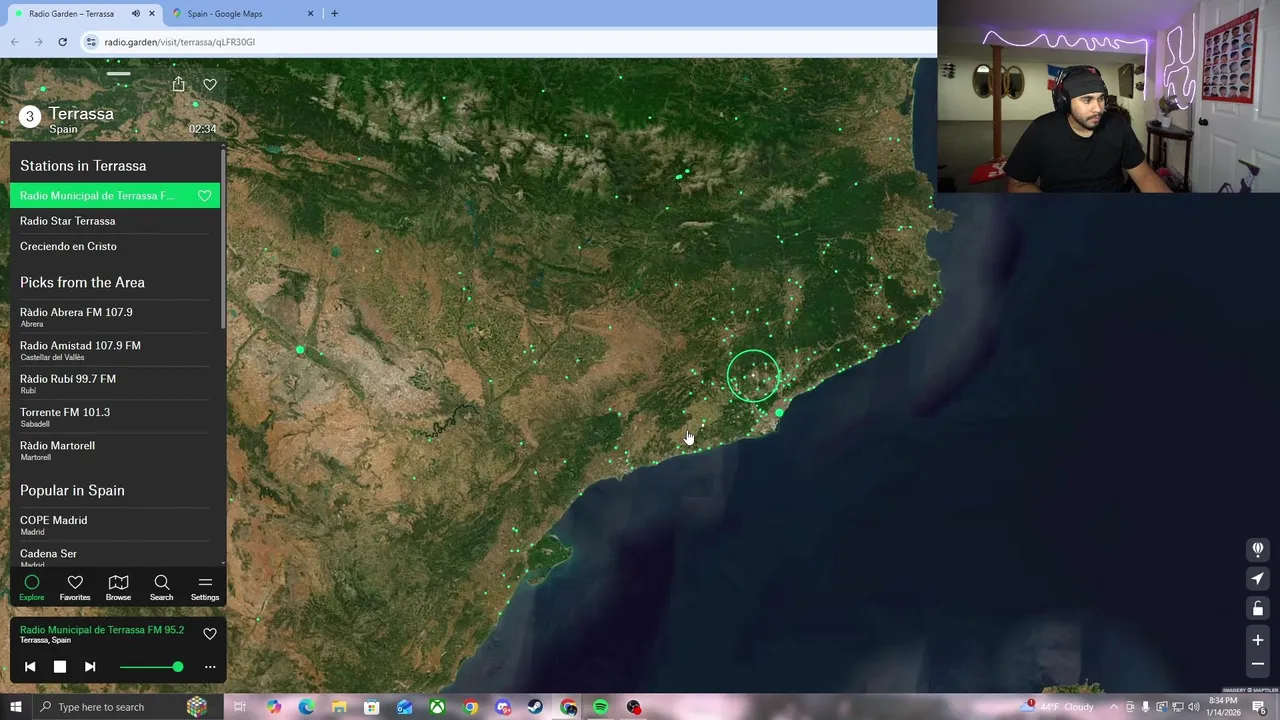Open the Favorites tab
This screenshot has height=720, width=1280.
[75, 588]
